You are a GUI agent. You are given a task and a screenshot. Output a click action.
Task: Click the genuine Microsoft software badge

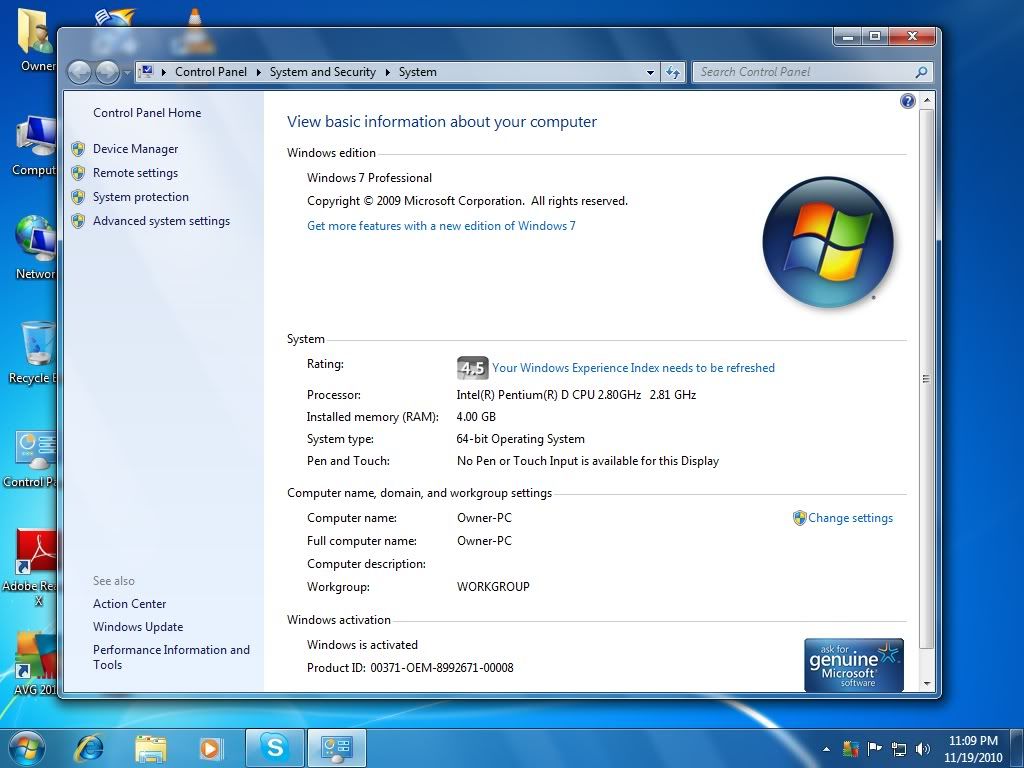pyautogui.click(x=854, y=664)
